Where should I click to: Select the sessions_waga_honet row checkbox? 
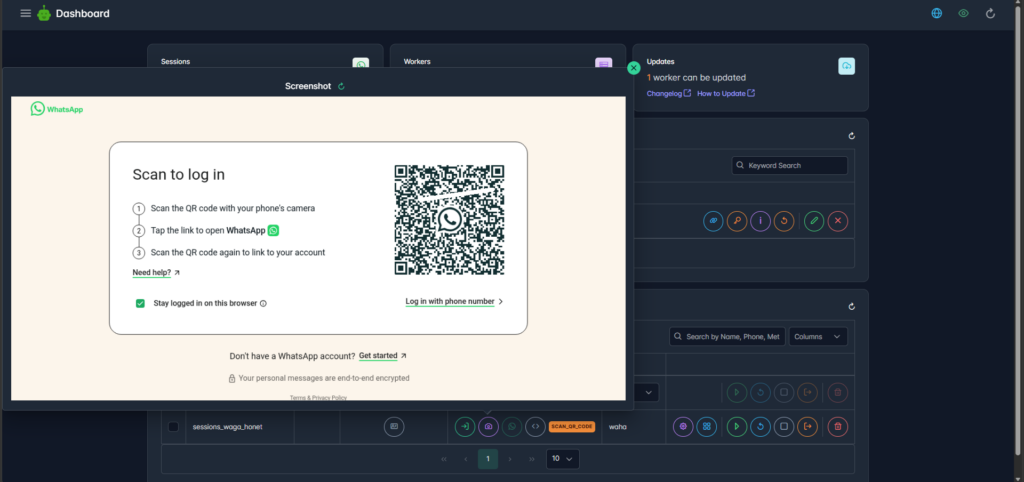tap(173, 426)
